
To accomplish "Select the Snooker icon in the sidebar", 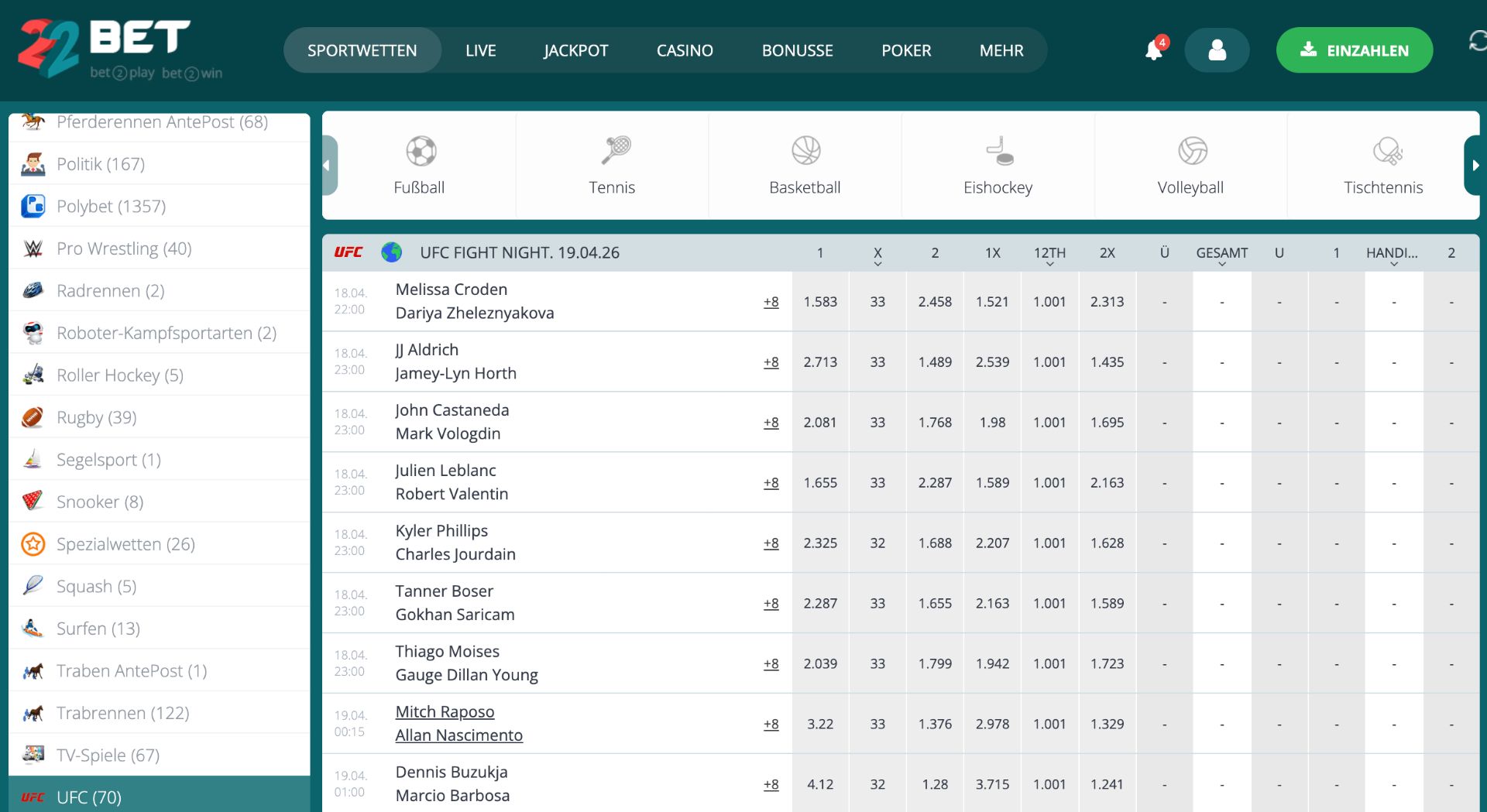I will [x=33, y=501].
